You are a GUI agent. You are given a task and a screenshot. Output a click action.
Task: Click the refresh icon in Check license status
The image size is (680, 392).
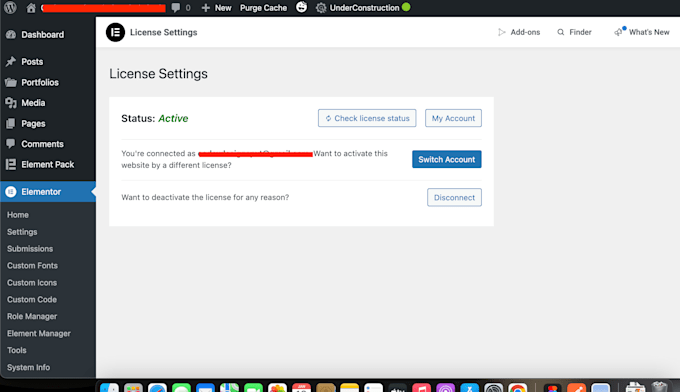pos(328,118)
